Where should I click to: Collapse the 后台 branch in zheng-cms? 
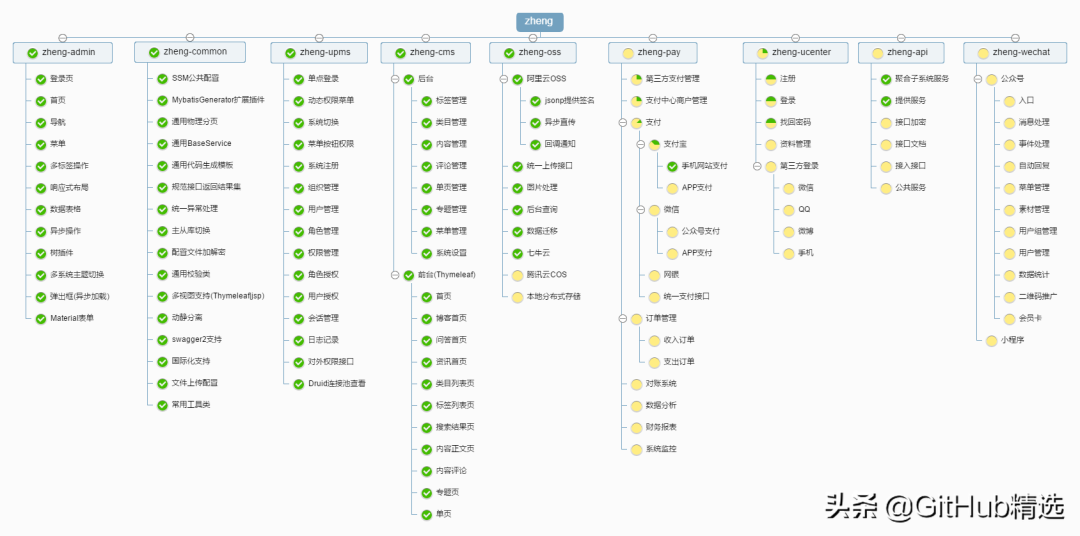click(395, 79)
